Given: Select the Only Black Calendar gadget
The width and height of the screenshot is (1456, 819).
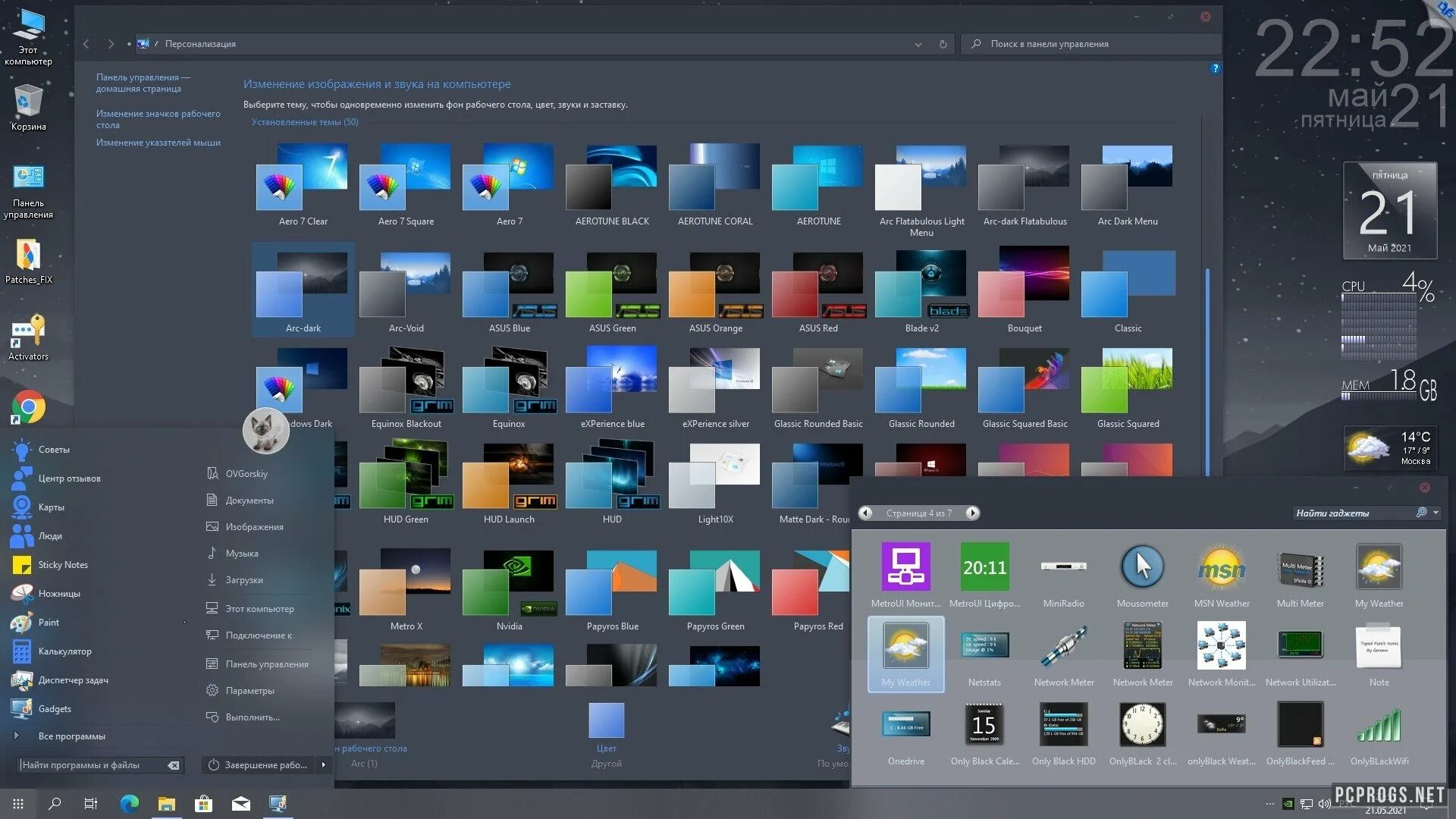Looking at the screenshot, I should tap(984, 733).
